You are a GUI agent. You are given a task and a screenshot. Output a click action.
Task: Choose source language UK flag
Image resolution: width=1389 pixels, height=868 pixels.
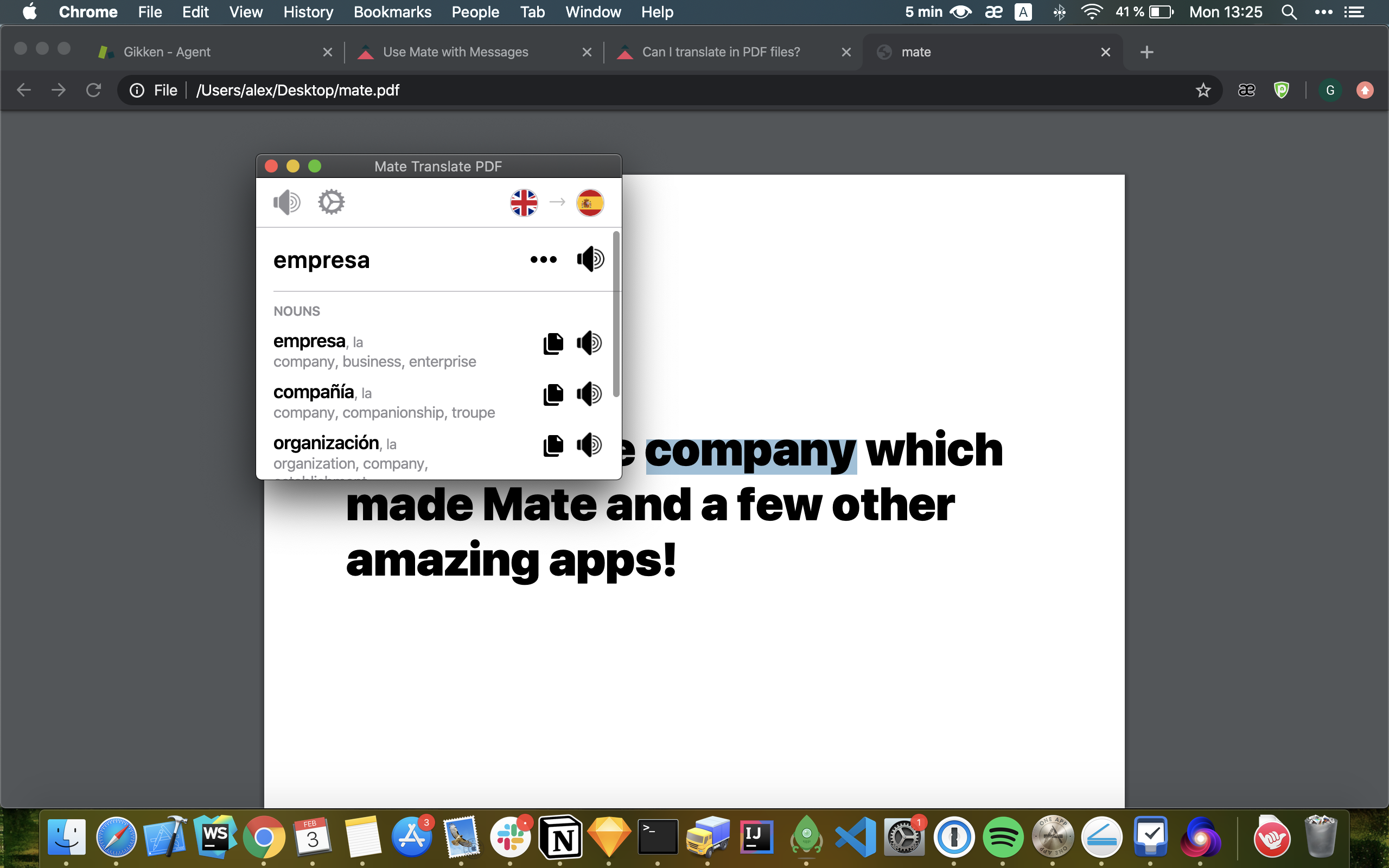pos(524,203)
